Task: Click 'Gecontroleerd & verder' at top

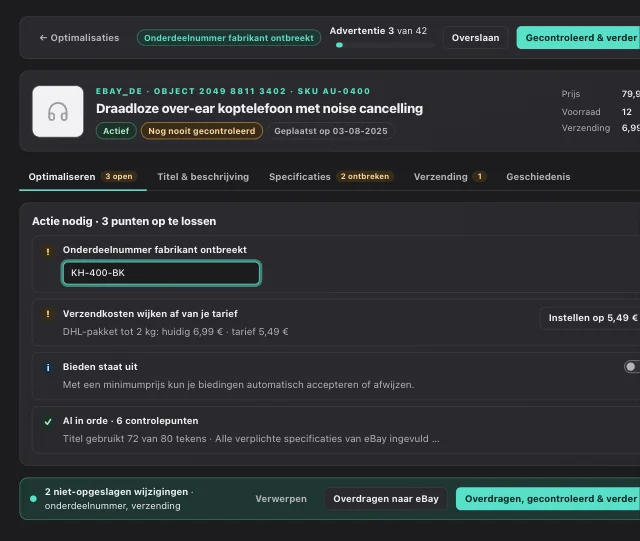Action: coord(578,38)
